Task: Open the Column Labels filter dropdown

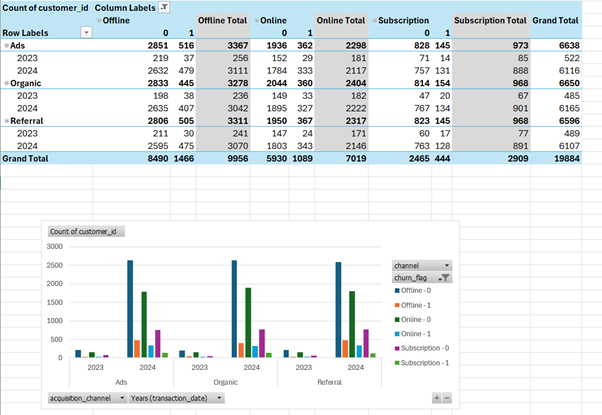Action: point(164,7)
